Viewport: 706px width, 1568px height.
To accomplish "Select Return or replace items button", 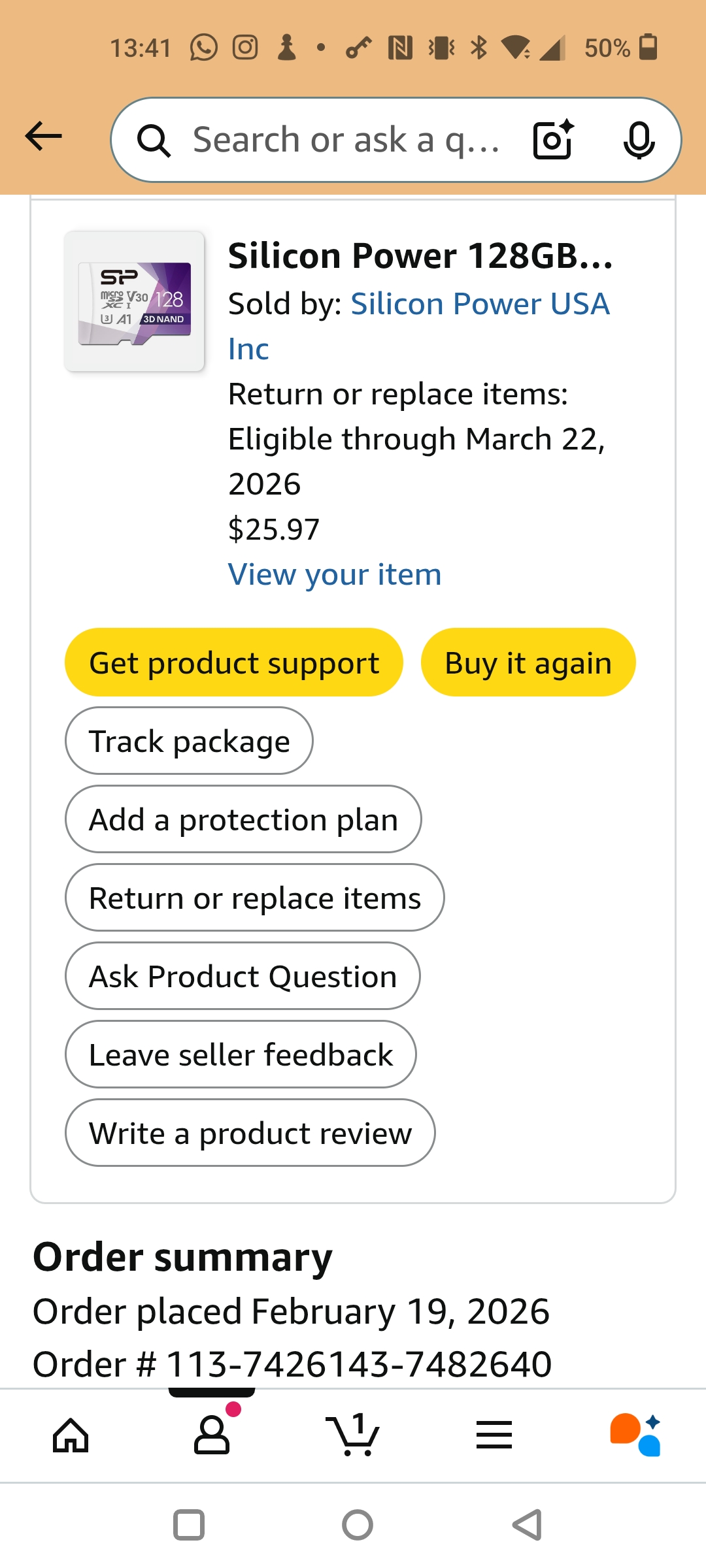I will (x=254, y=898).
